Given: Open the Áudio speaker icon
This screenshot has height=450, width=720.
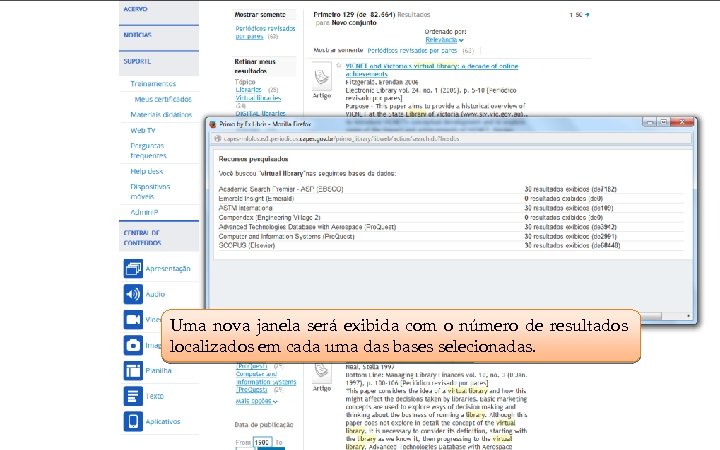Looking at the screenshot, I should point(133,294).
